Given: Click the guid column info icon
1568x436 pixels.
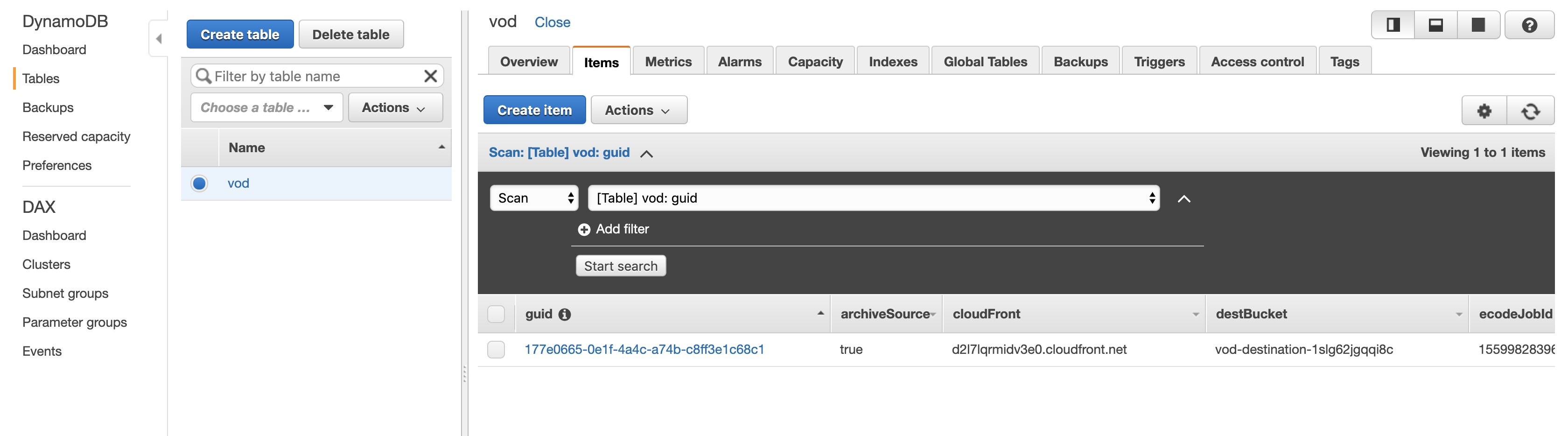Looking at the screenshot, I should click(x=565, y=314).
